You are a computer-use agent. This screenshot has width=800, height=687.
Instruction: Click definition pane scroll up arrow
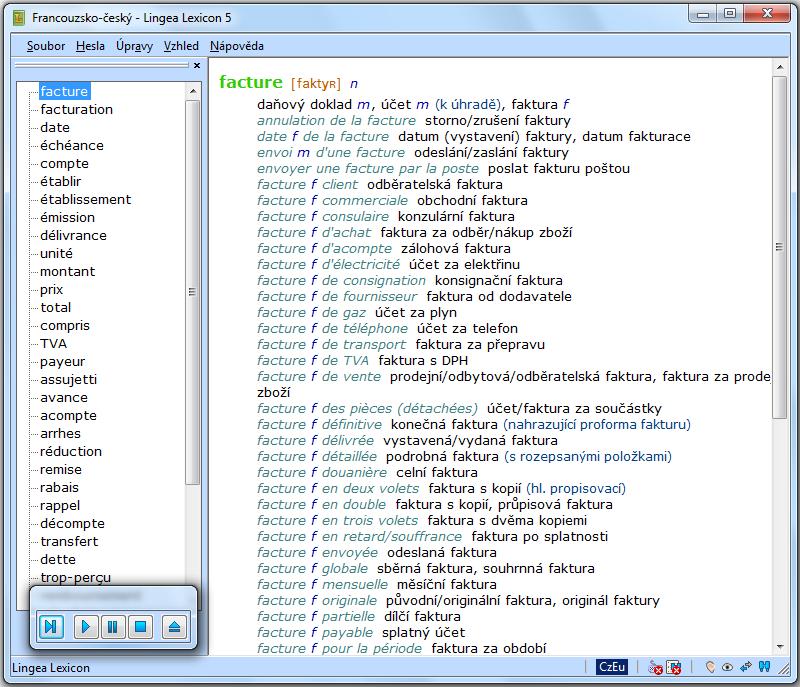pos(780,67)
